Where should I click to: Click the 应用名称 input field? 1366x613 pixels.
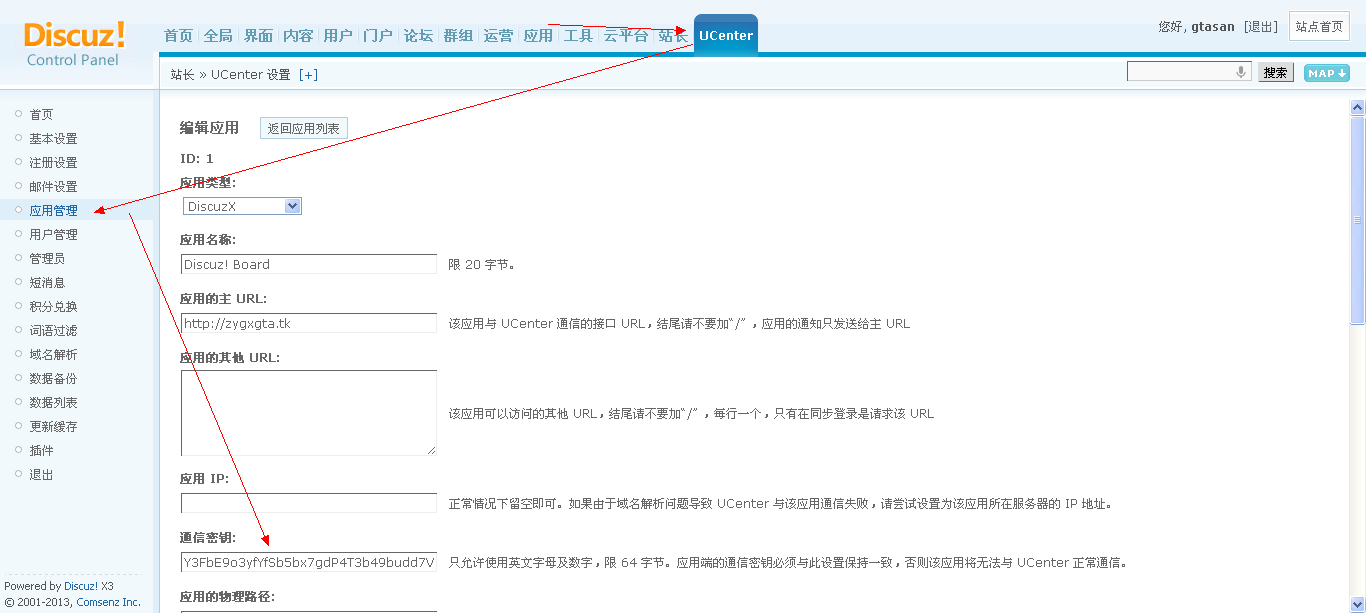coord(309,264)
